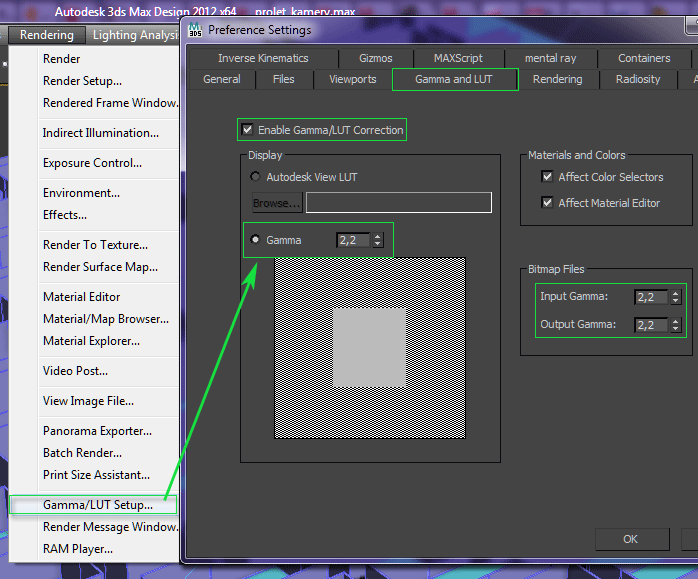
Task: Open the Inverse Kinematics tab
Action: 263,58
